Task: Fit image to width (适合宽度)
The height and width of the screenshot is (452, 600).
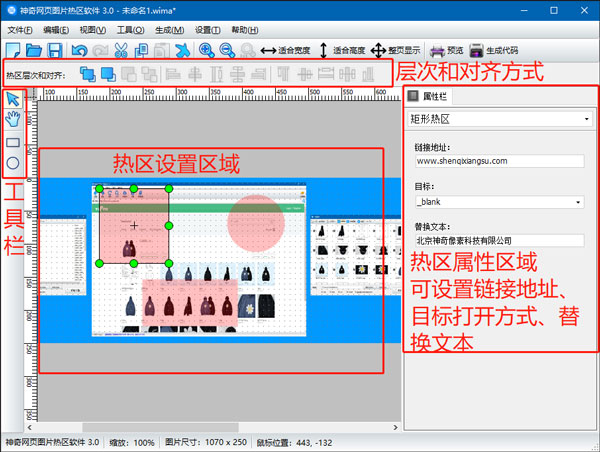Action: coord(285,50)
